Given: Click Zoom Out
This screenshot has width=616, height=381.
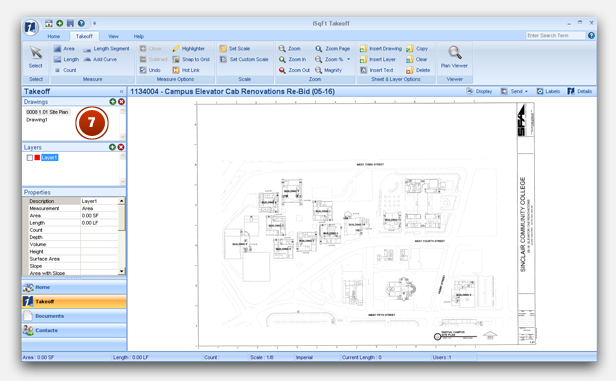Looking at the screenshot, I should 294,70.
